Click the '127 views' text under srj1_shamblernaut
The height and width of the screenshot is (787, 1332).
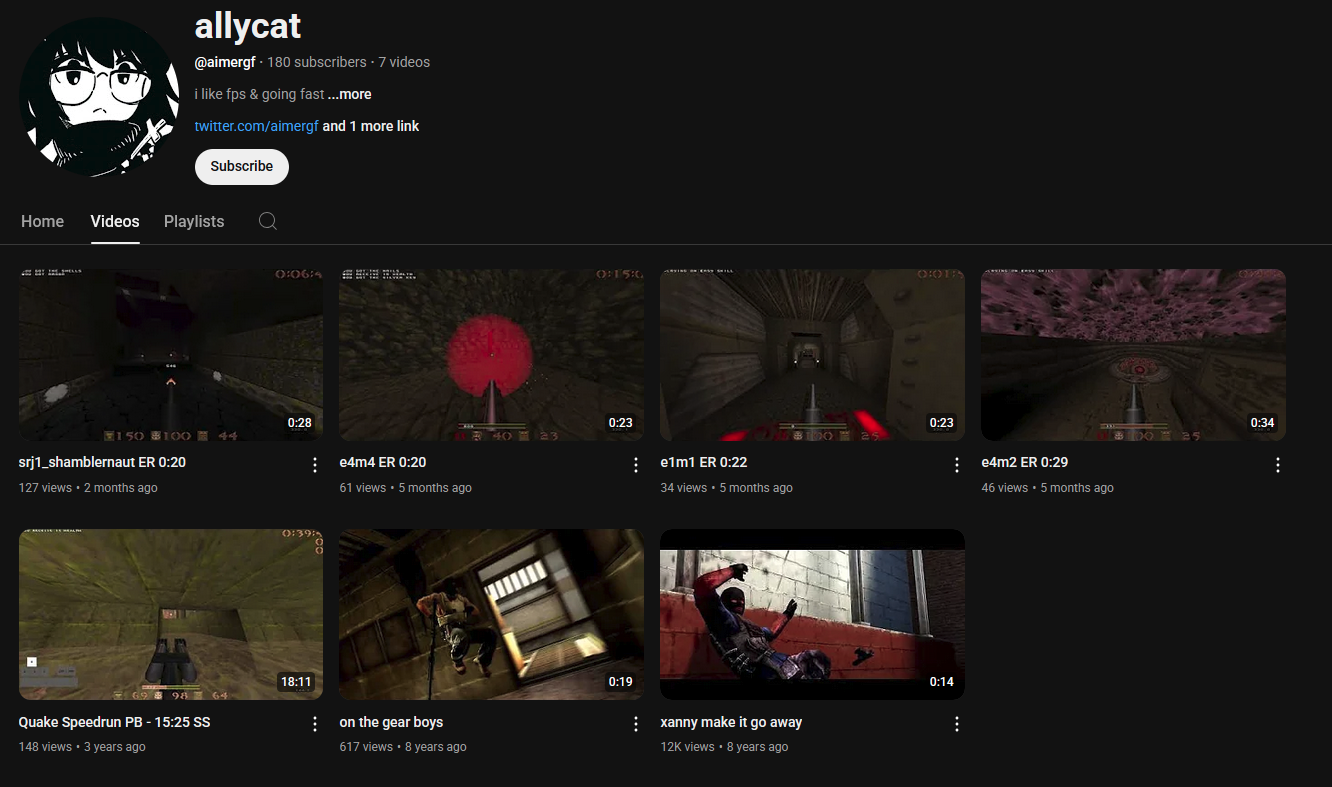(x=46, y=488)
